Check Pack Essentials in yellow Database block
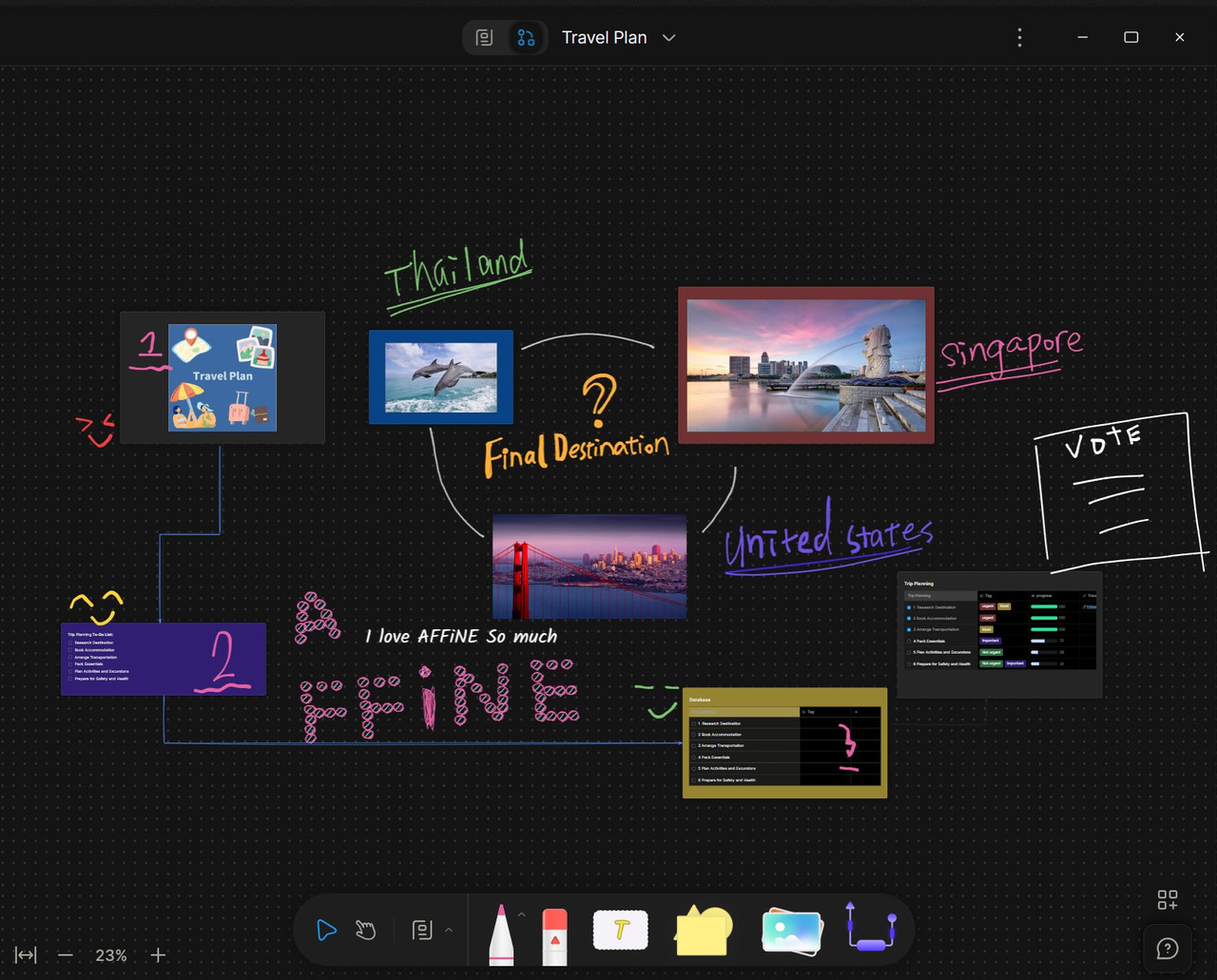This screenshot has width=1217, height=980. coord(693,758)
